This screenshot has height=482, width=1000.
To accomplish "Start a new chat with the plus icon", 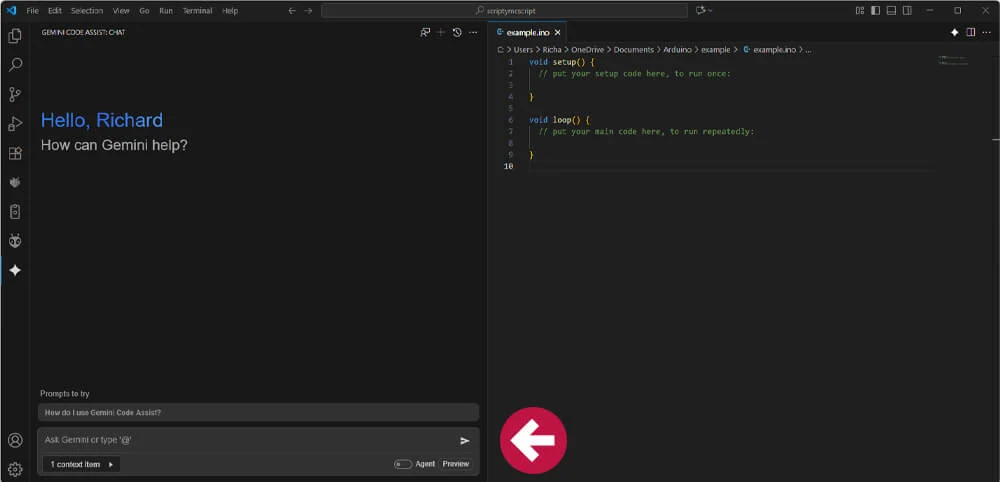I will pos(441,33).
